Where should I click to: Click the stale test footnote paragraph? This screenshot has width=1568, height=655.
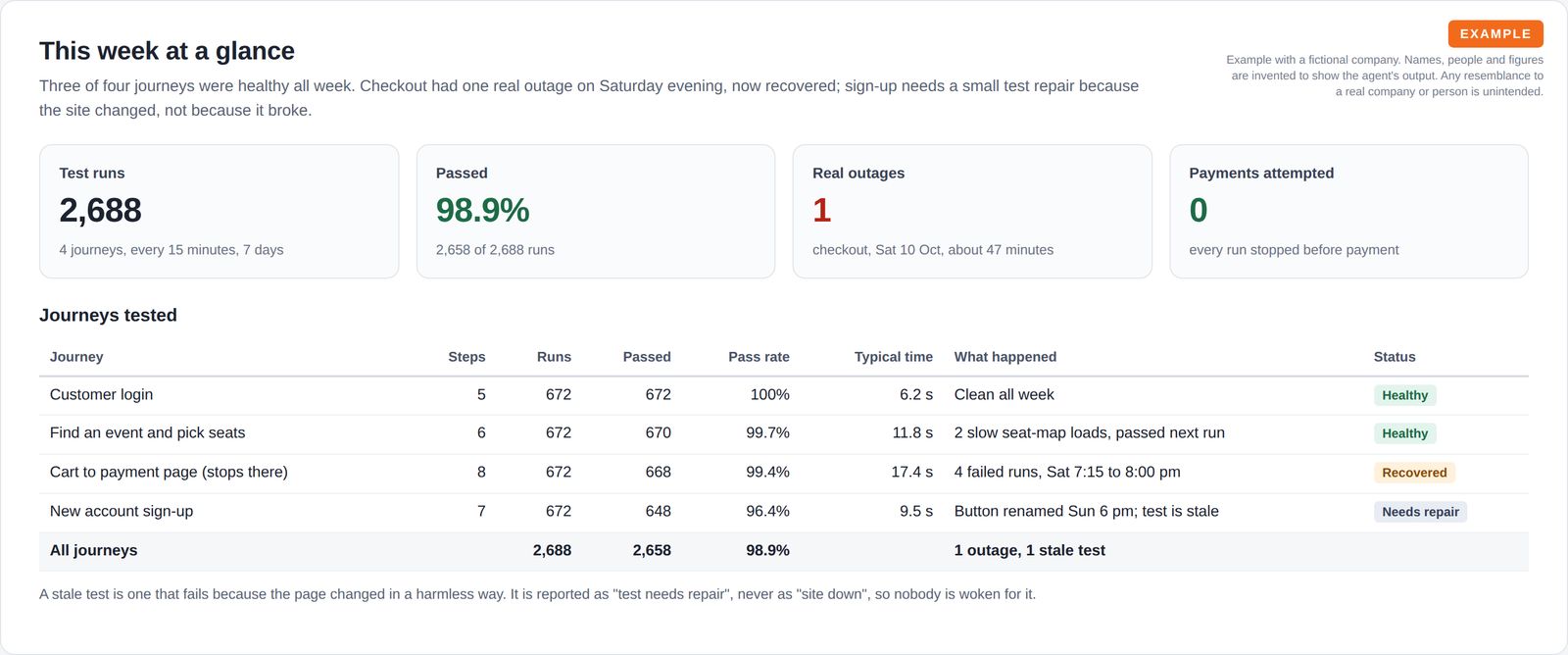[x=537, y=594]
